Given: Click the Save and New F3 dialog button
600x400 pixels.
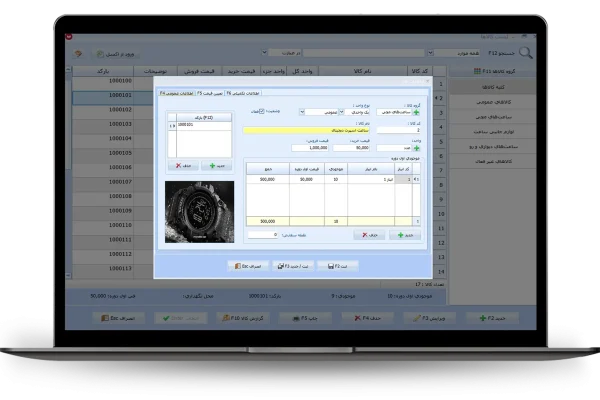Looking at the screenshot, I should [x=293, y=266].
